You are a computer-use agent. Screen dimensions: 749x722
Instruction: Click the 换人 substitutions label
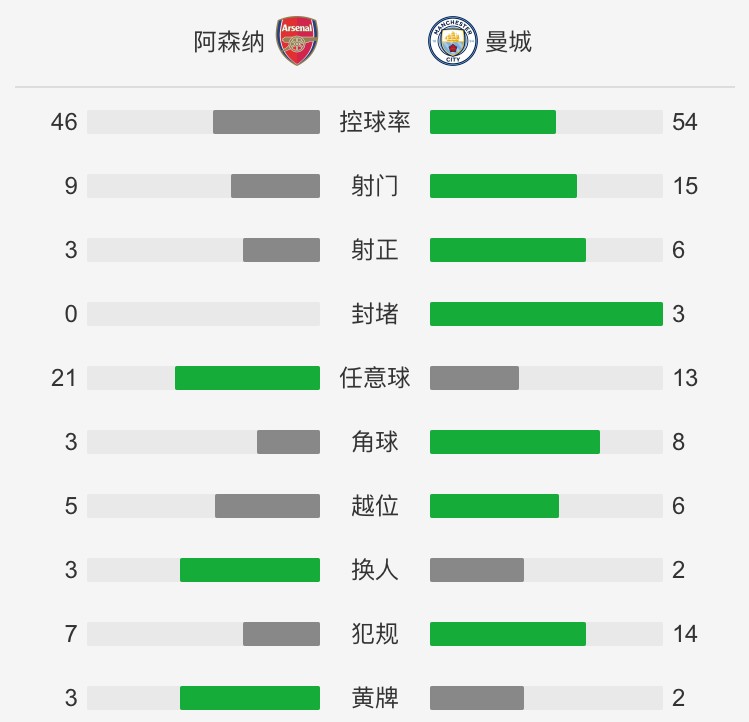point(375,570)
